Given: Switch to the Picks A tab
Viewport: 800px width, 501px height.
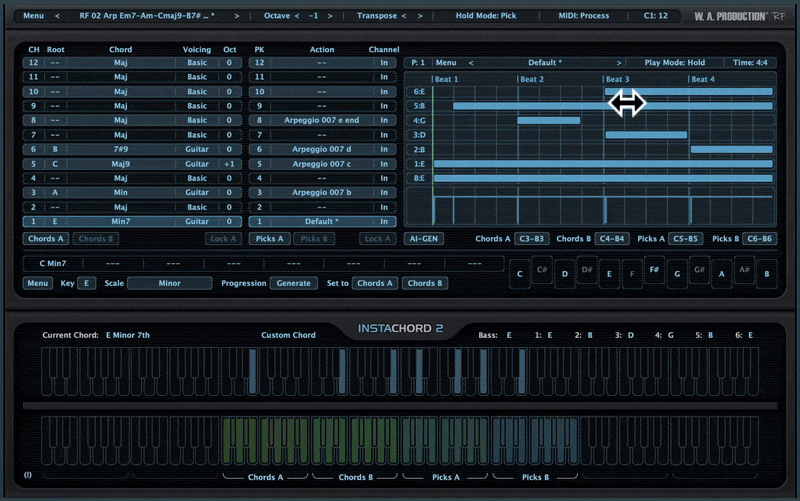Looking at the screenshot, I should tap(269, 239).
